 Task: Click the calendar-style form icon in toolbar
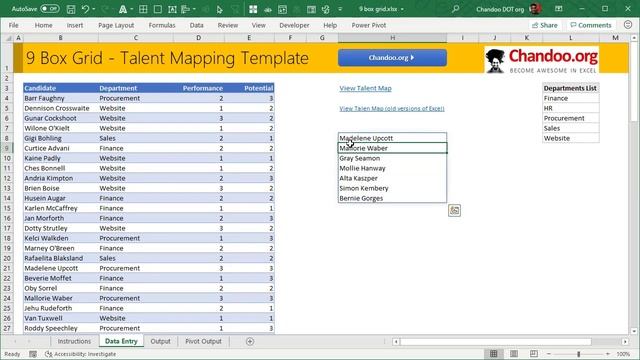(282, 9)
